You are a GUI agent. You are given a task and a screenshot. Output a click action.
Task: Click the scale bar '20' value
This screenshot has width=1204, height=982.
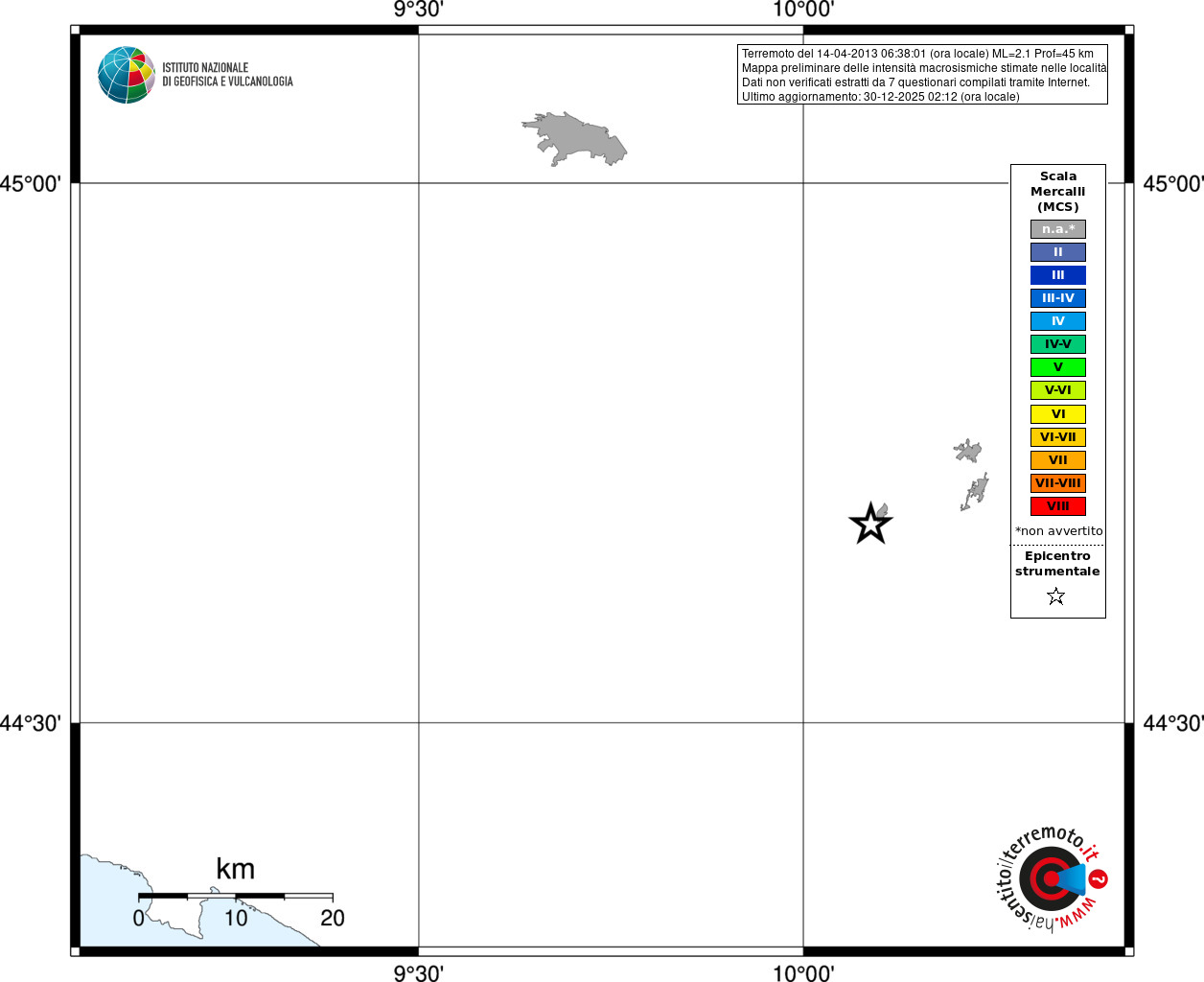coord(333,919)
